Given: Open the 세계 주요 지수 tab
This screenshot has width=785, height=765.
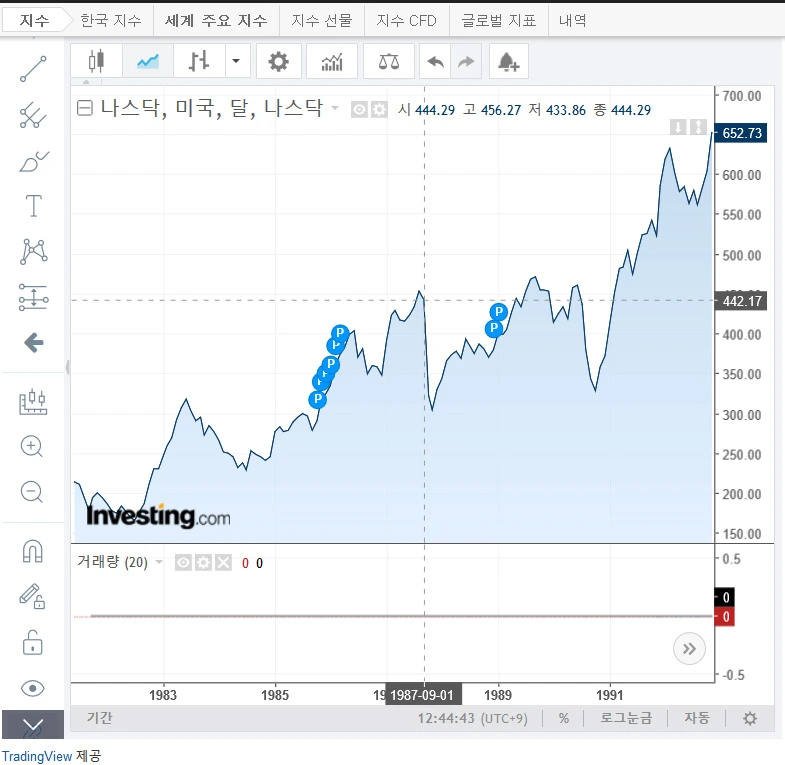Looking at the screenshot, I should pos(216,21).
